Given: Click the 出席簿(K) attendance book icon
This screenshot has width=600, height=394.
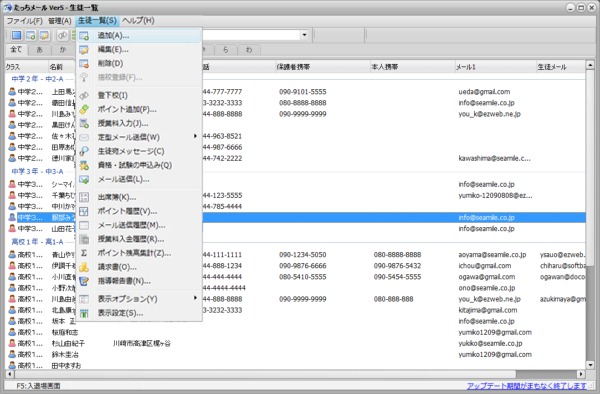Looking at the screenshot, I should (x=84, y=197).
